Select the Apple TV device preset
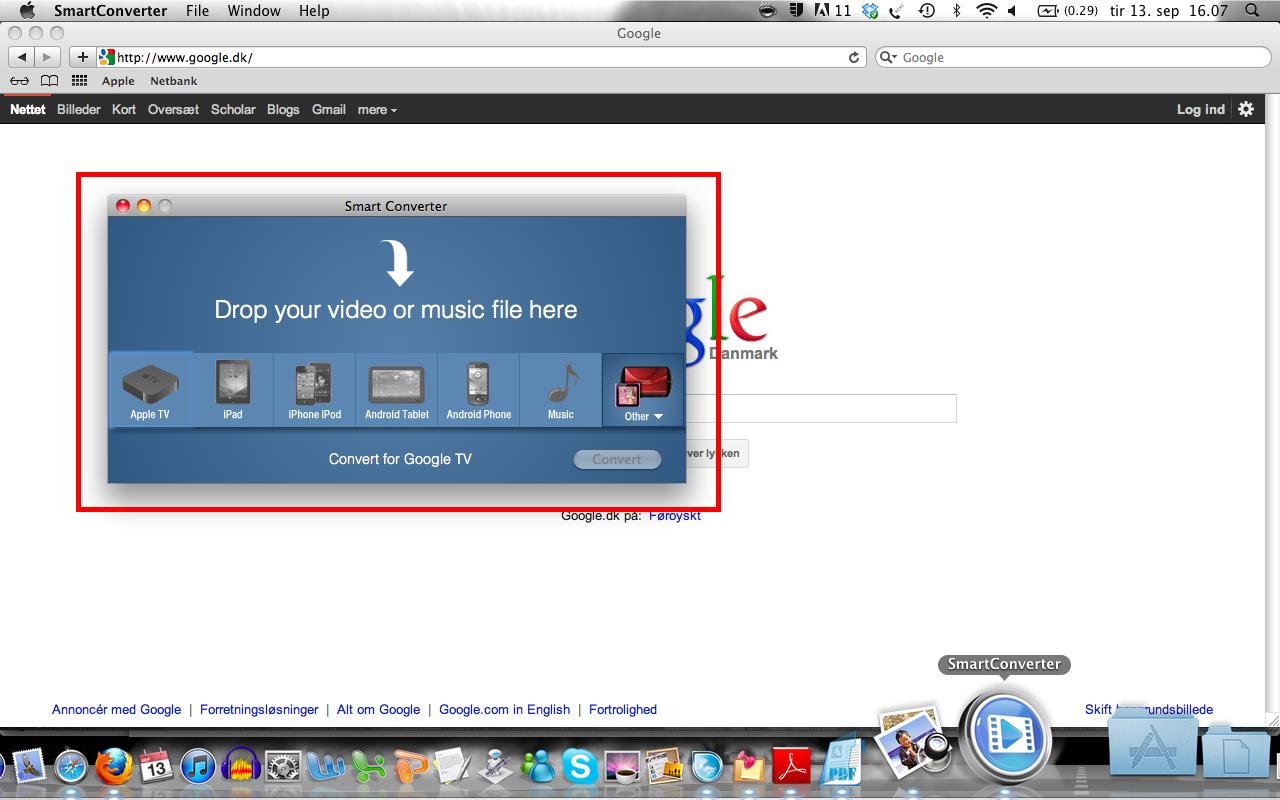1280x800 pixels. pos(150,390)
